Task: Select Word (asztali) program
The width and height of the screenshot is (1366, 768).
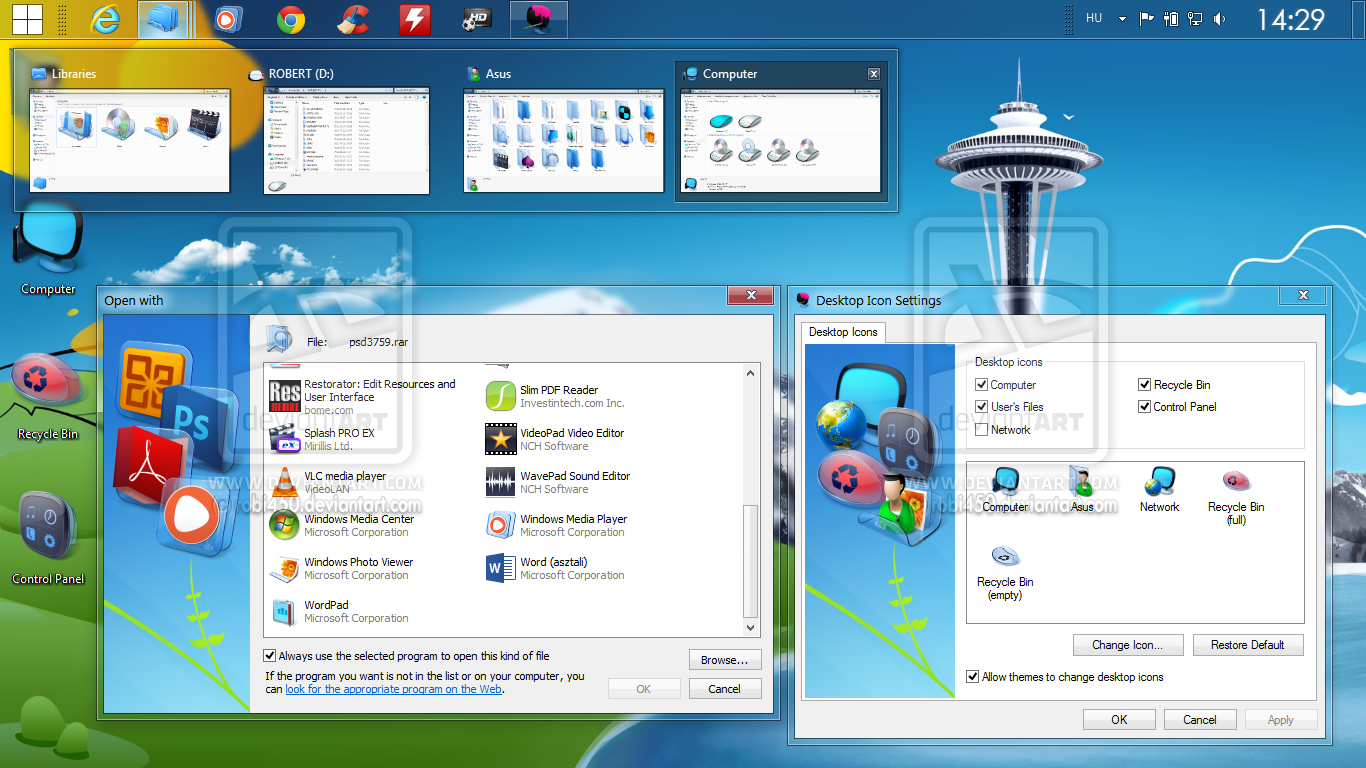Action: tap(556, 568)
